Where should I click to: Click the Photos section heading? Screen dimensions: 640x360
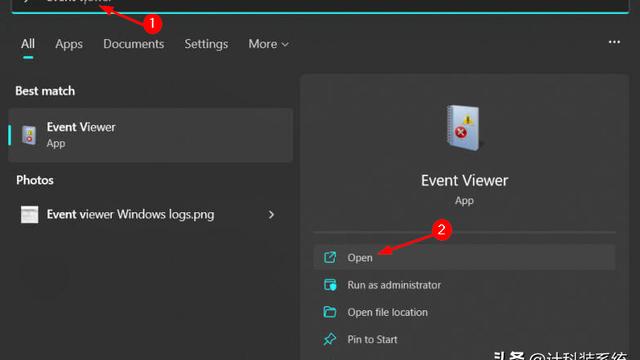click(35, 180)
